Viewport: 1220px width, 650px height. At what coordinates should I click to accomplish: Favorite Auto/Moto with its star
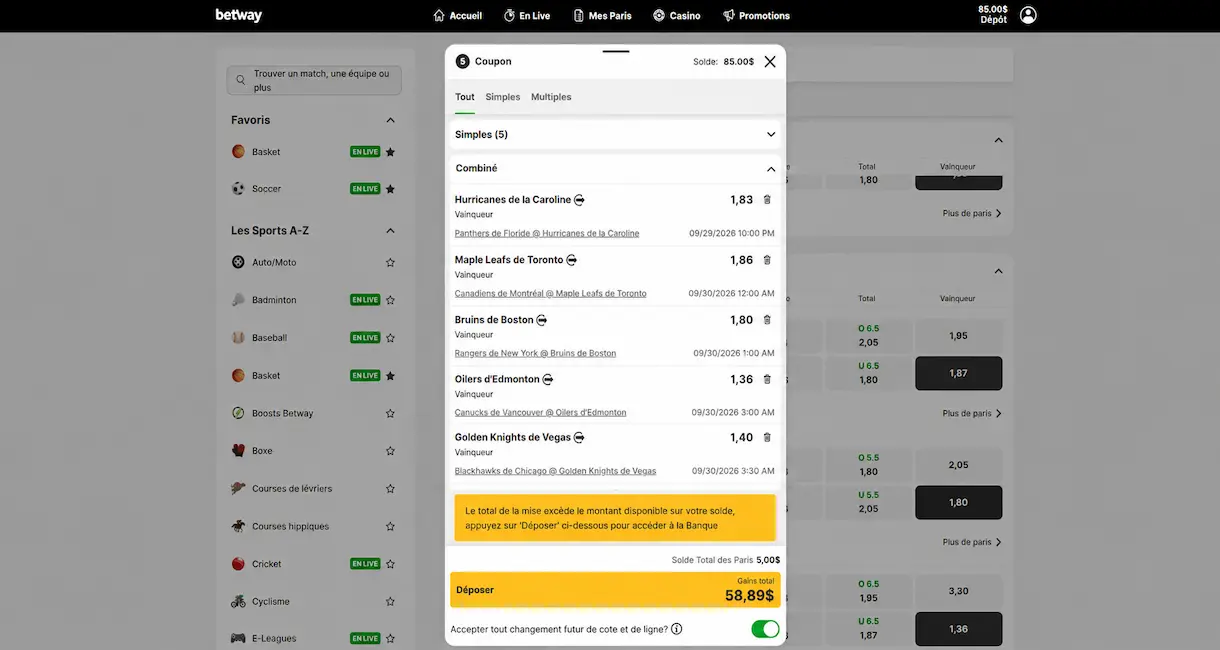(x=390, y=262)
